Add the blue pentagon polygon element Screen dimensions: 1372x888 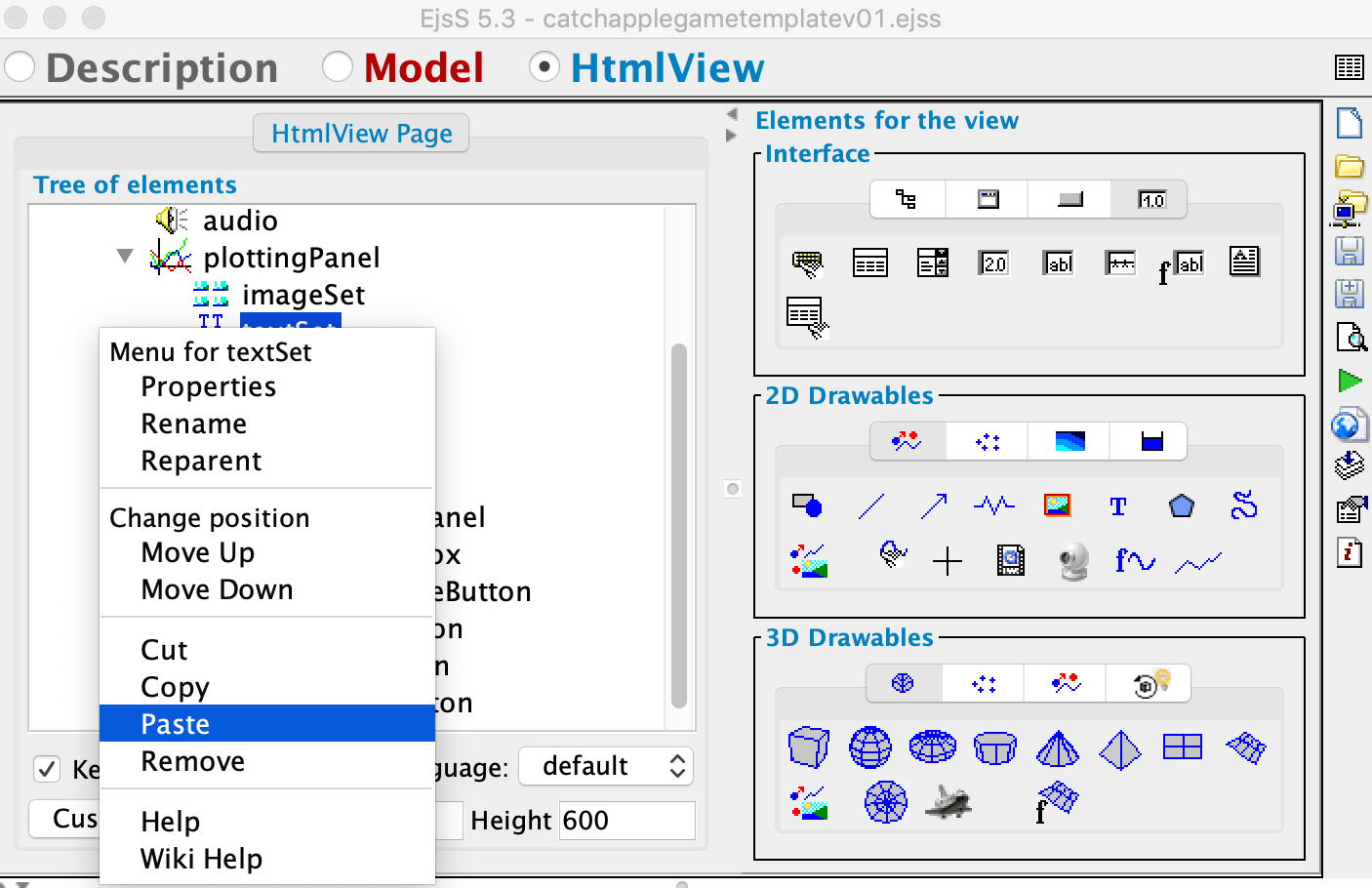pos(1182,505)
